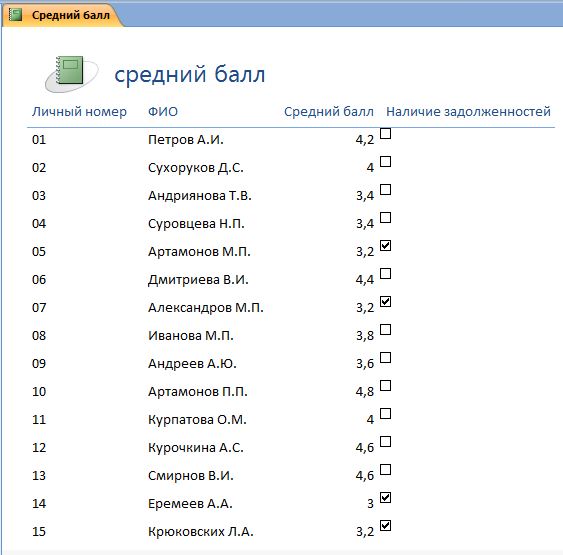Tick the debt checkbox for Дмитриева В.И.
The image size is (563, 555).
(385, 274)
